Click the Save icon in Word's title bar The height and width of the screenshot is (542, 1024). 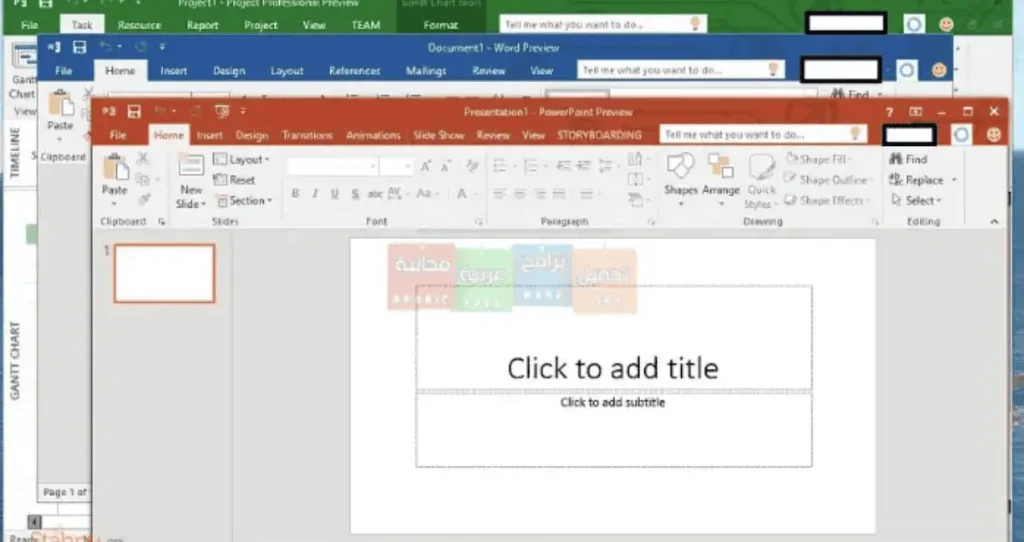tap(79, 47)
